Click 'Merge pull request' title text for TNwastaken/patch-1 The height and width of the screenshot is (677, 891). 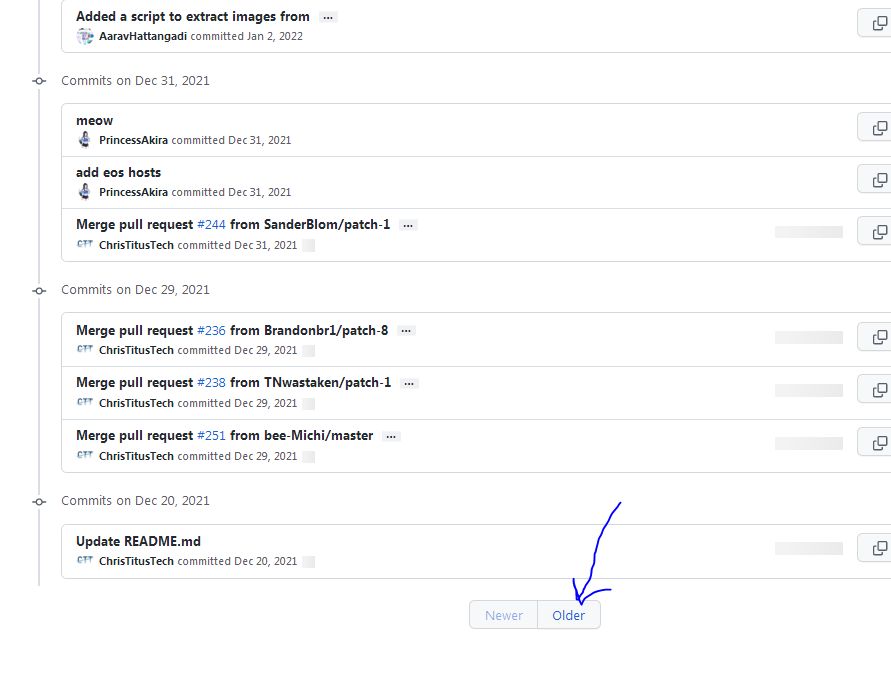(x=135, y=383)
